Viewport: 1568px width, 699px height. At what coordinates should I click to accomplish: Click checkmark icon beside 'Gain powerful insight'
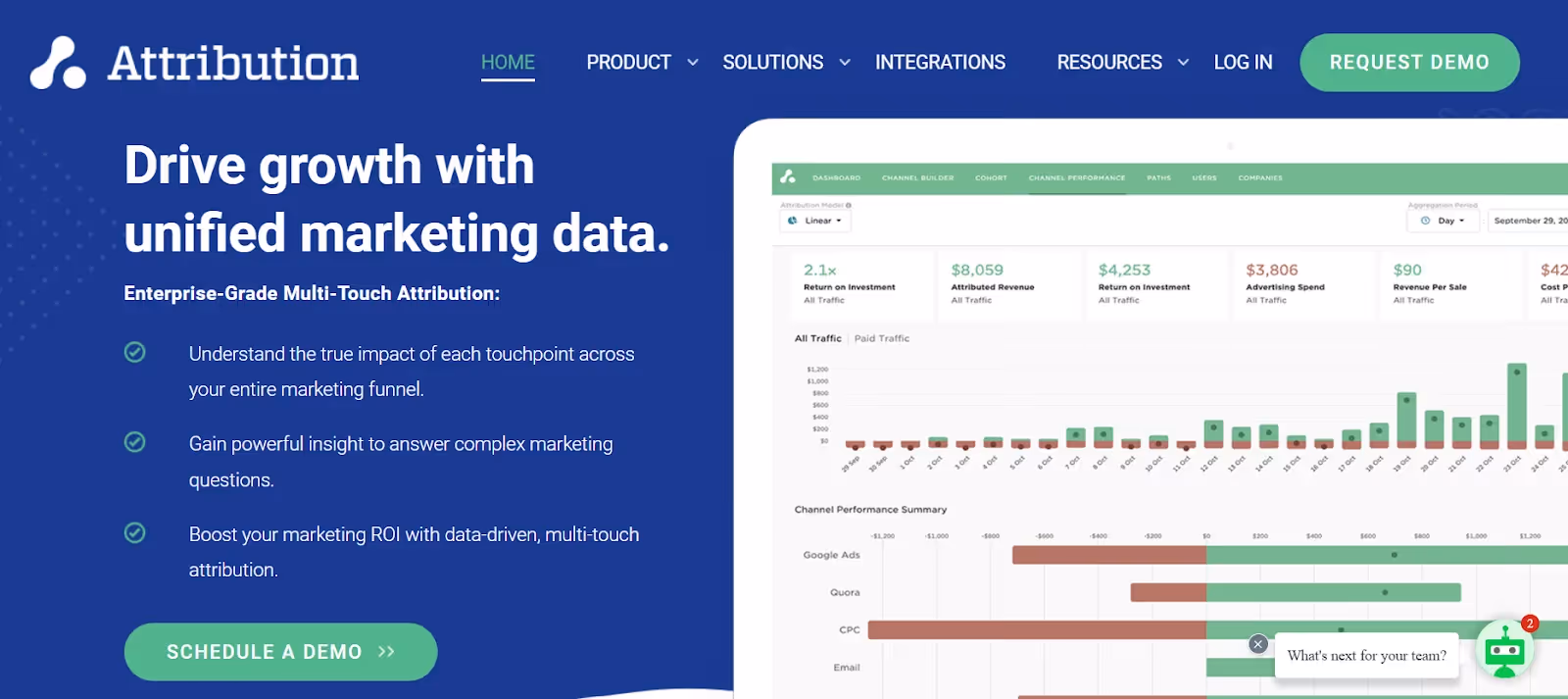[x=135, y=442]
